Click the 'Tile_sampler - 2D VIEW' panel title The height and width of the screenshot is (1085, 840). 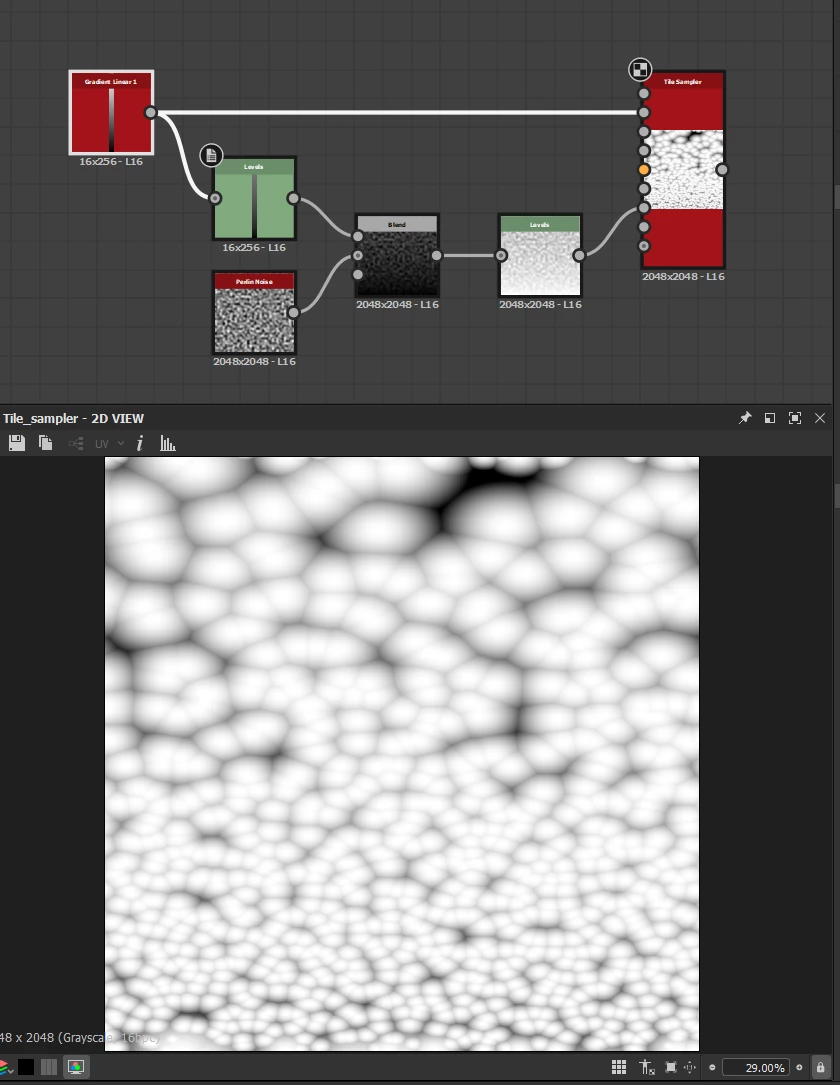click(73, 418)
